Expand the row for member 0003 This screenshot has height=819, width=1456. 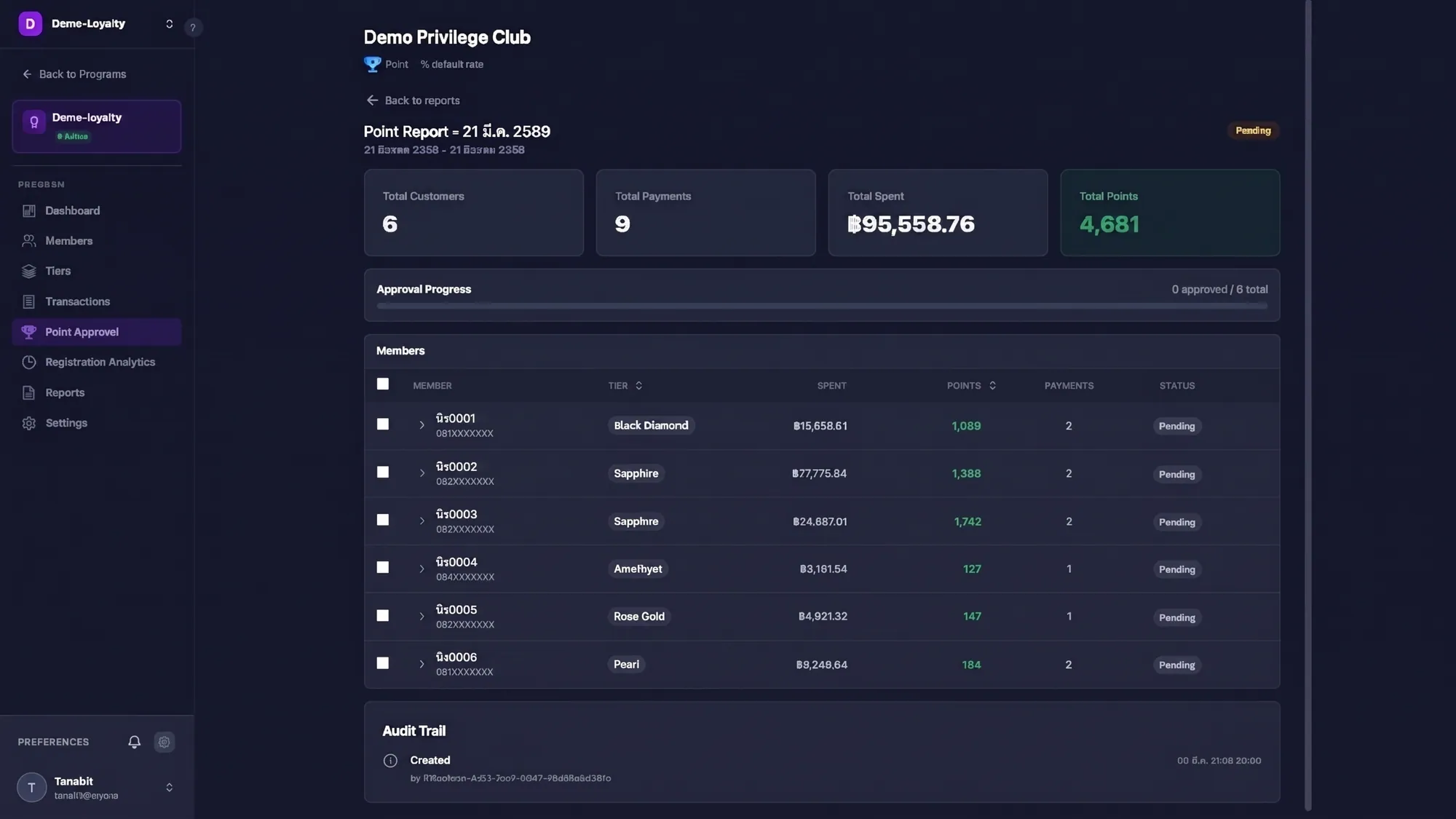(422, 521)
